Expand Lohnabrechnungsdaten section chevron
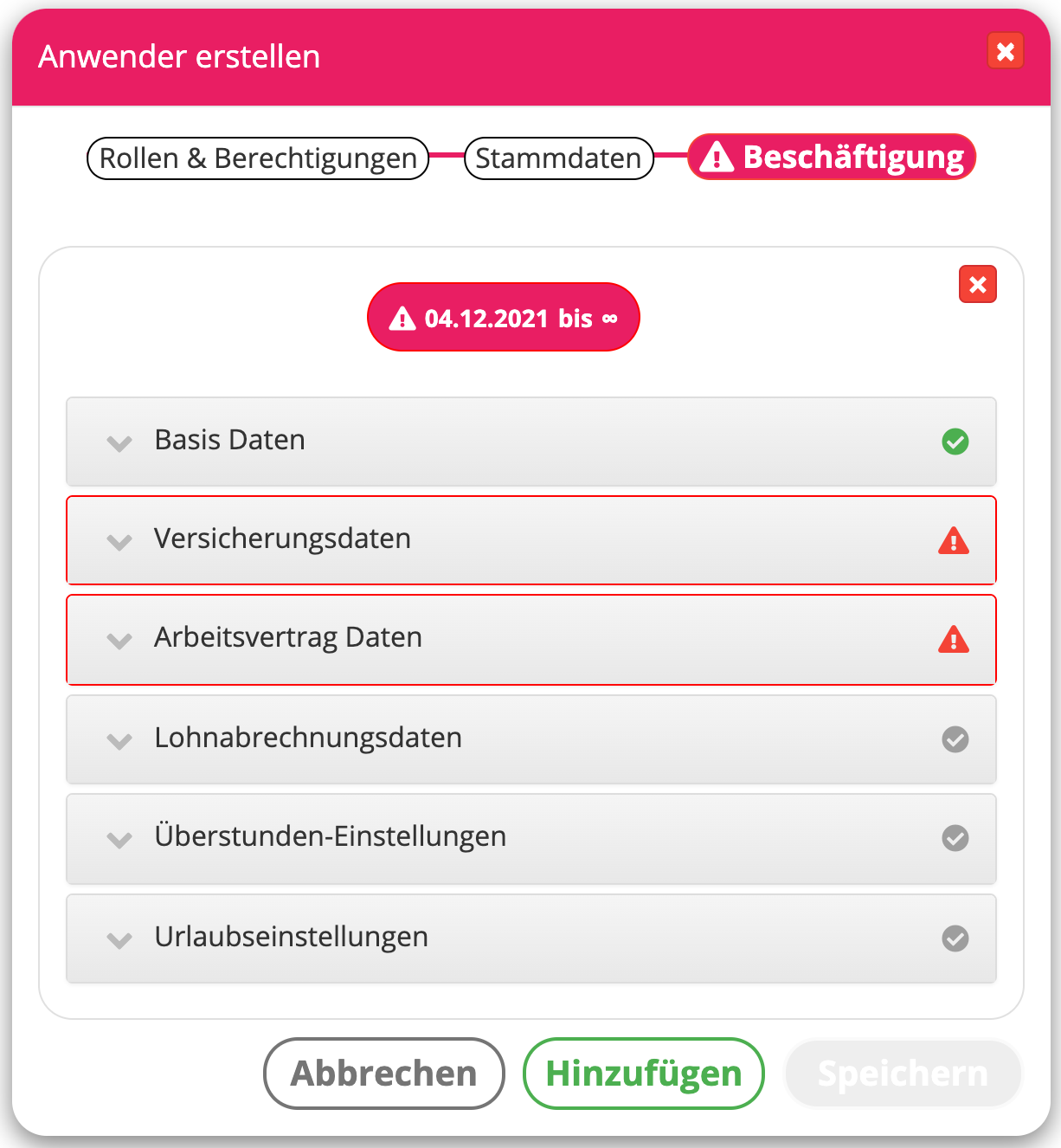This screenshot has width=1061, height=1148. pyautogui.click(x=119, y=741)
